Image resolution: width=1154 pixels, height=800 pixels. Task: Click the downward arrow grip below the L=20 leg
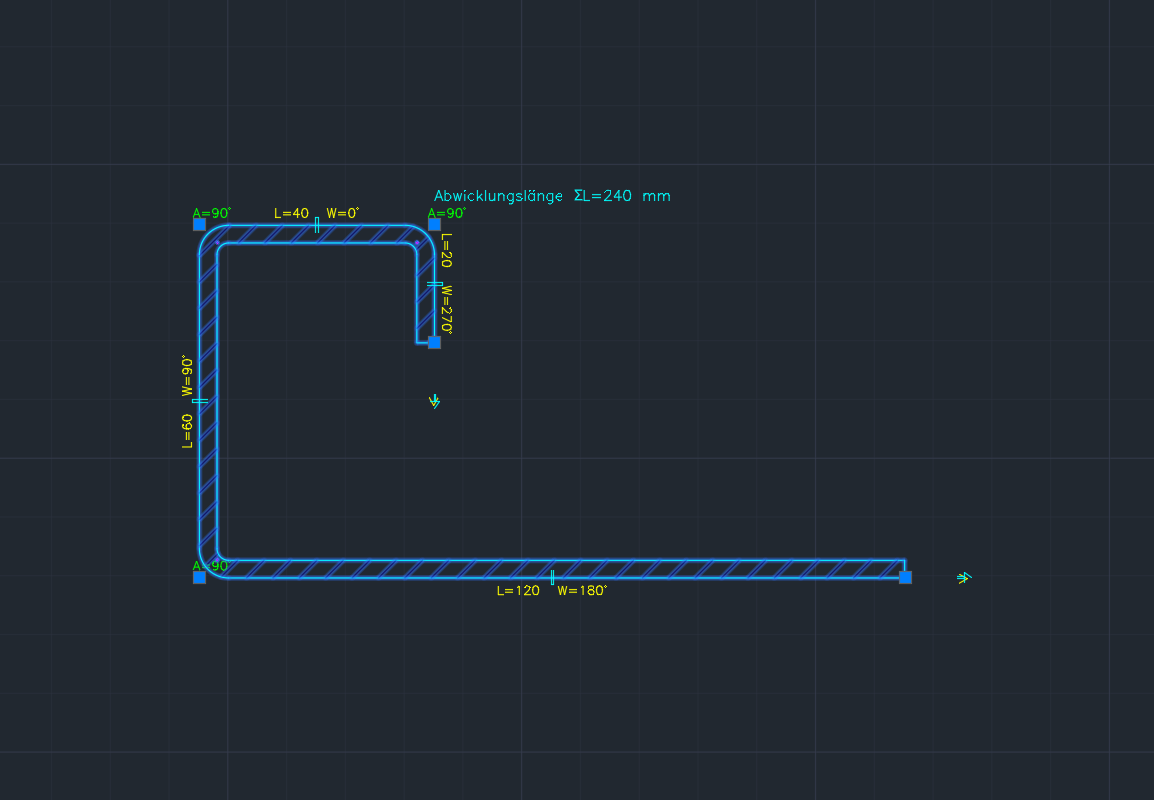(x=435, y=401)
